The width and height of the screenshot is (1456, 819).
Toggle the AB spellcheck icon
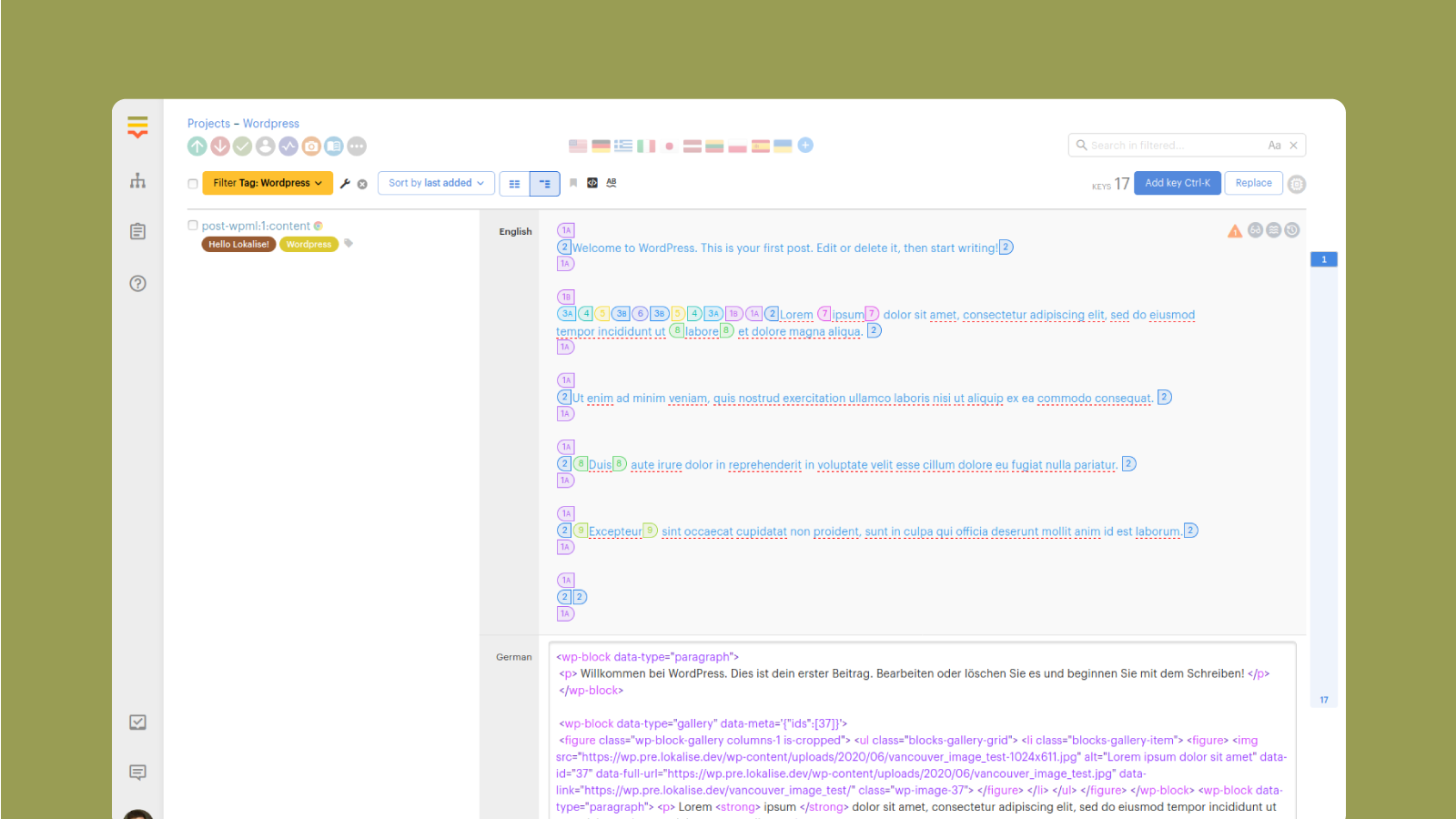[612, 183]
